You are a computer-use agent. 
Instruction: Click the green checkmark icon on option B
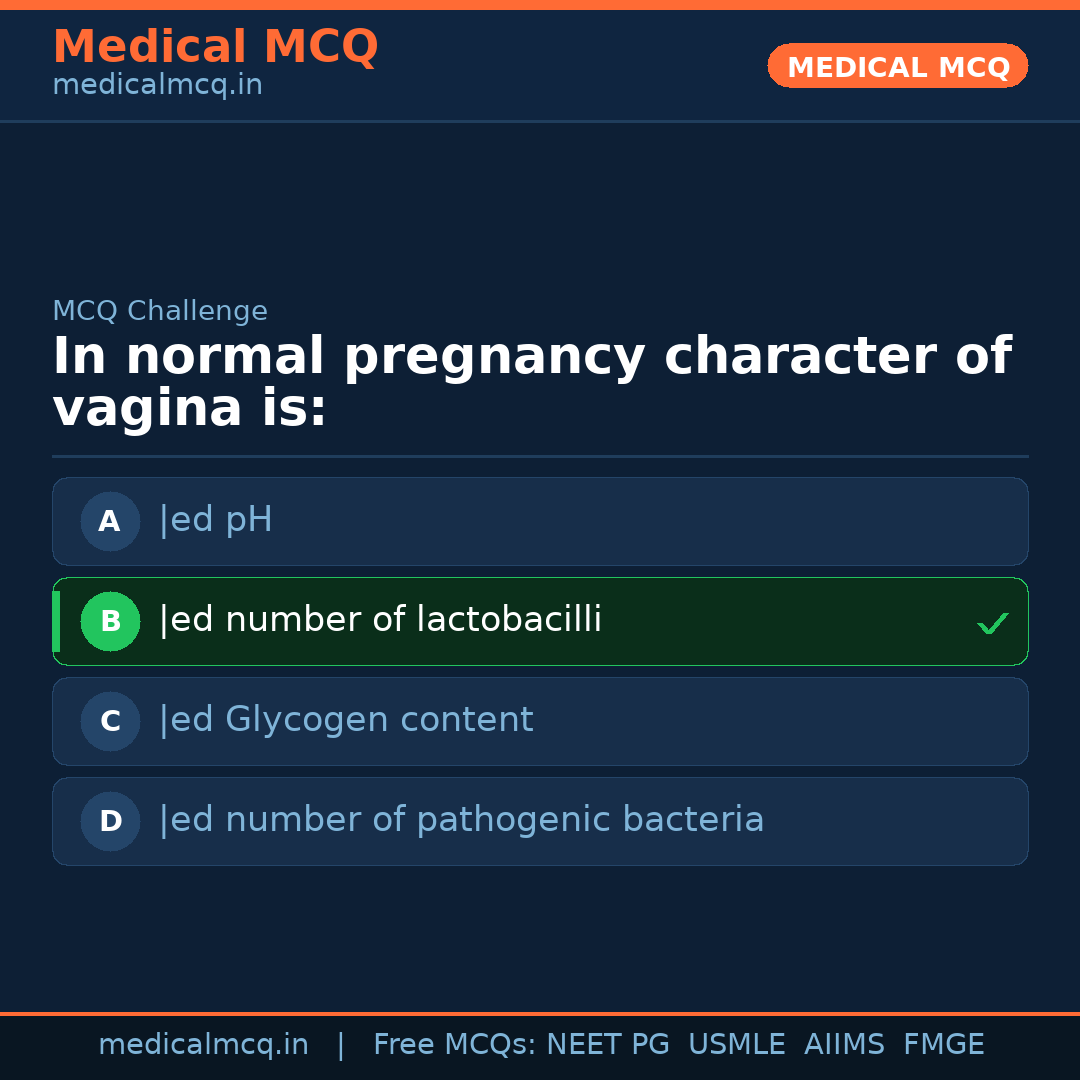click(x=992, y=622)
